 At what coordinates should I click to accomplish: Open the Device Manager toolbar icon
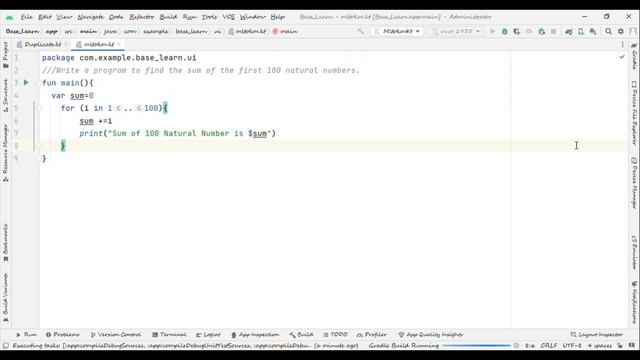[x=581, y=31]
